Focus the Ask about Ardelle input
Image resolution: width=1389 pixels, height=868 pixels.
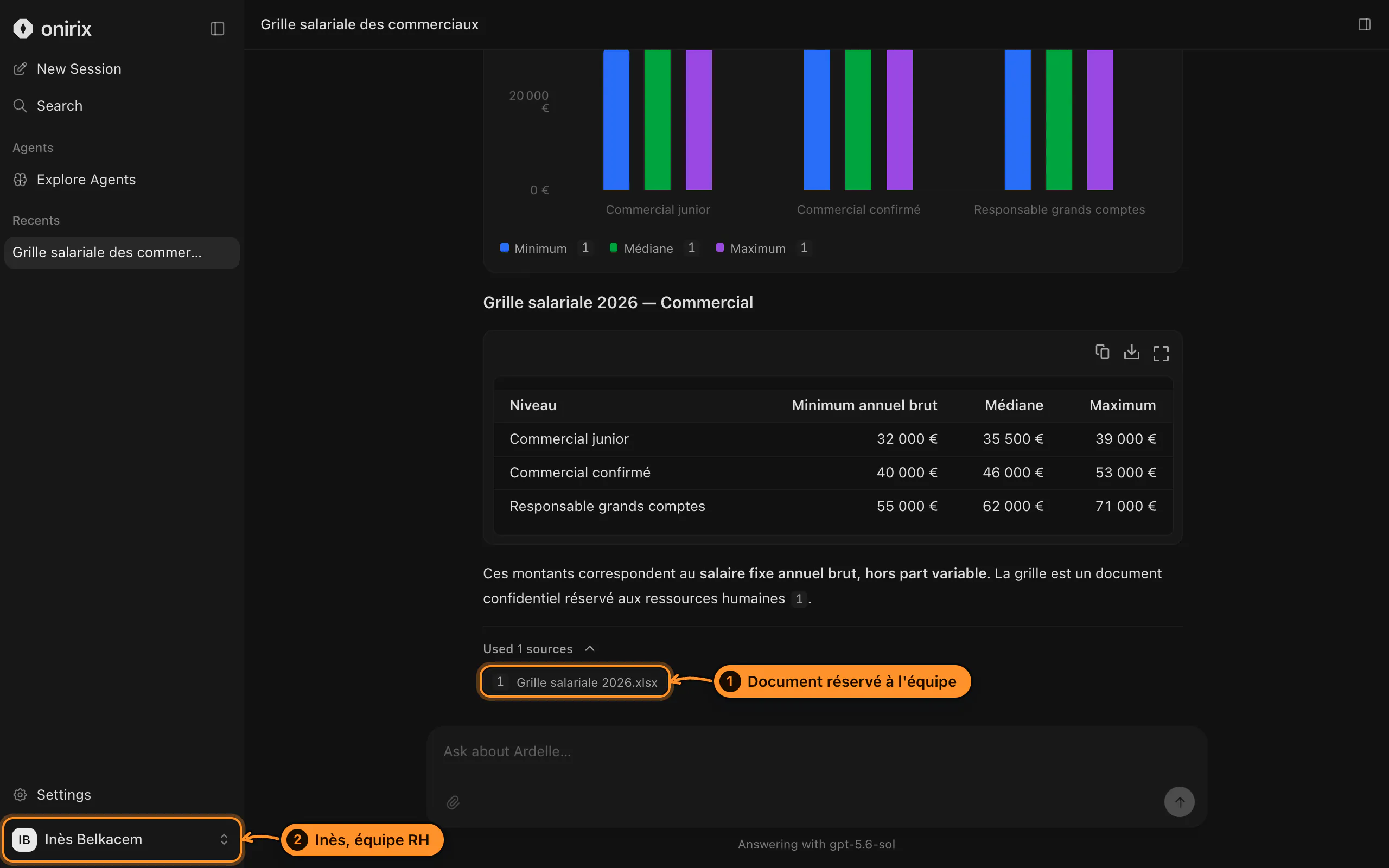(x=816, y=751)
